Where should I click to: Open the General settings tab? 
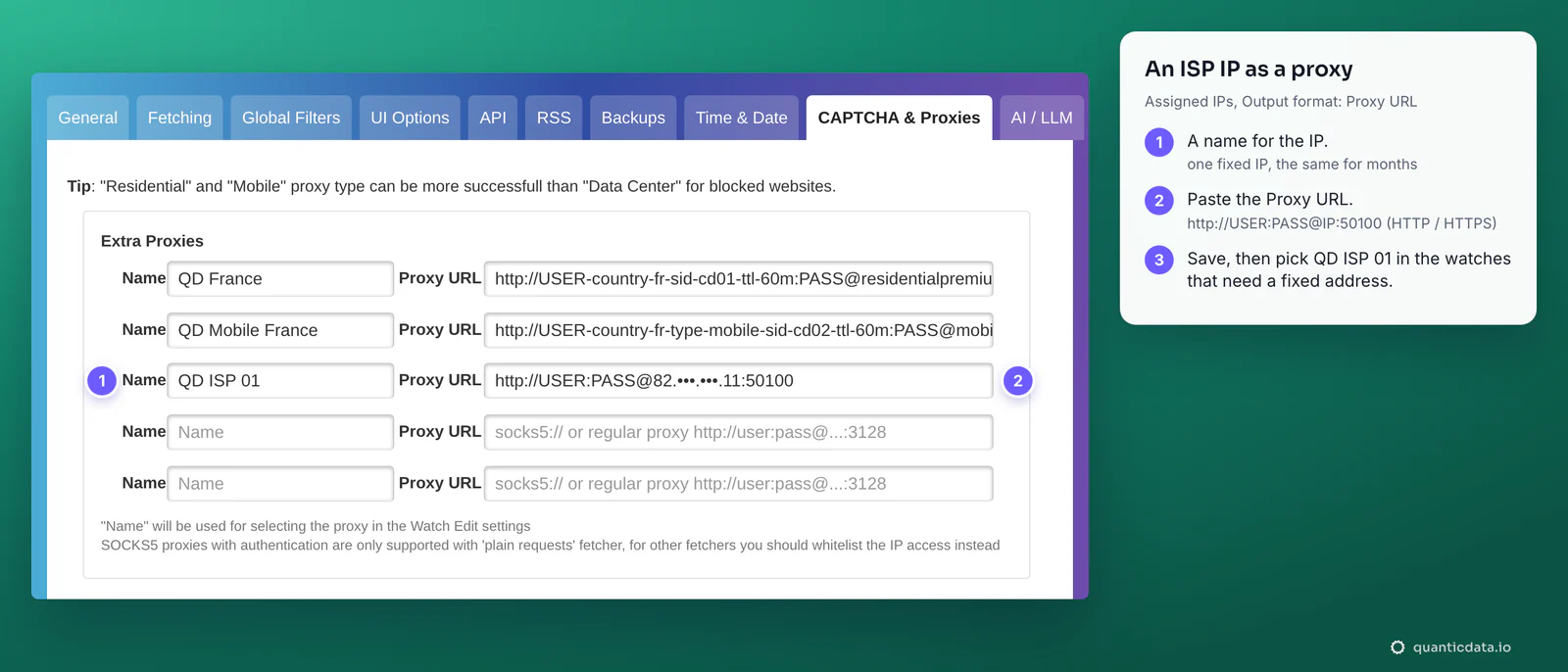point(87,118)
